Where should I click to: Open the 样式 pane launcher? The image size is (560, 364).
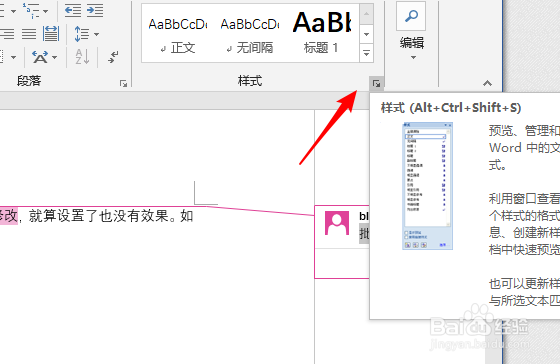pyautogui.click(x=376, y=84)
